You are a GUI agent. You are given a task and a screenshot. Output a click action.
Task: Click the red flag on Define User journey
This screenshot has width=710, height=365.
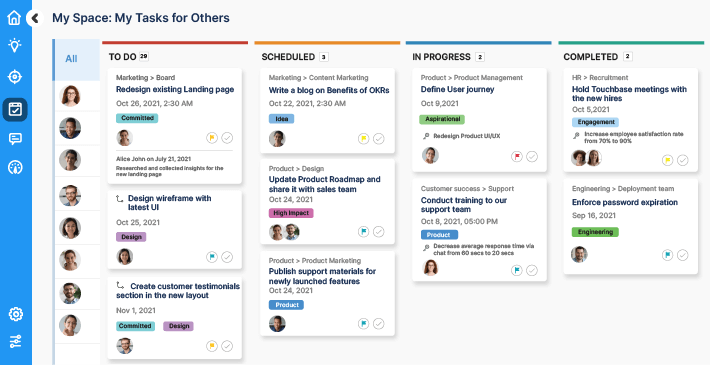(x=517, y=157)
